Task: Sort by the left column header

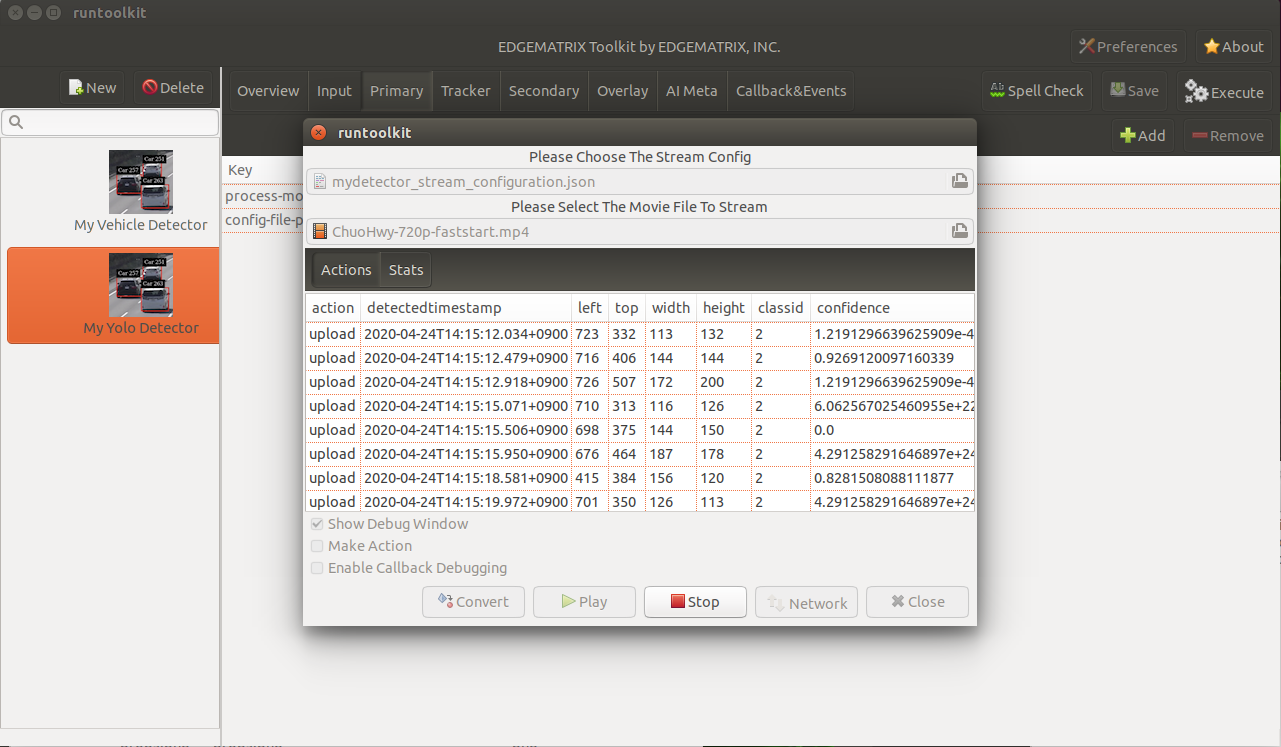Action: (x=590, y=308)
